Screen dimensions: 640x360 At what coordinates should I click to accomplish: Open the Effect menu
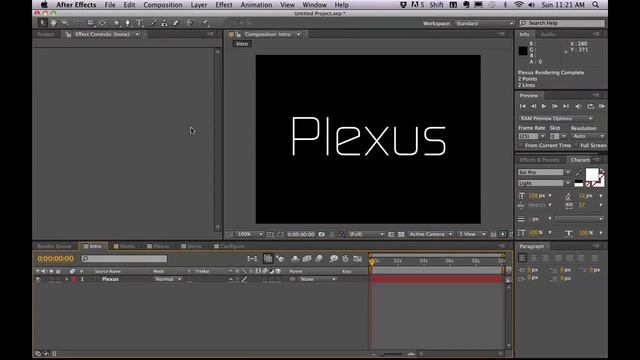click(x=224, y=5)
